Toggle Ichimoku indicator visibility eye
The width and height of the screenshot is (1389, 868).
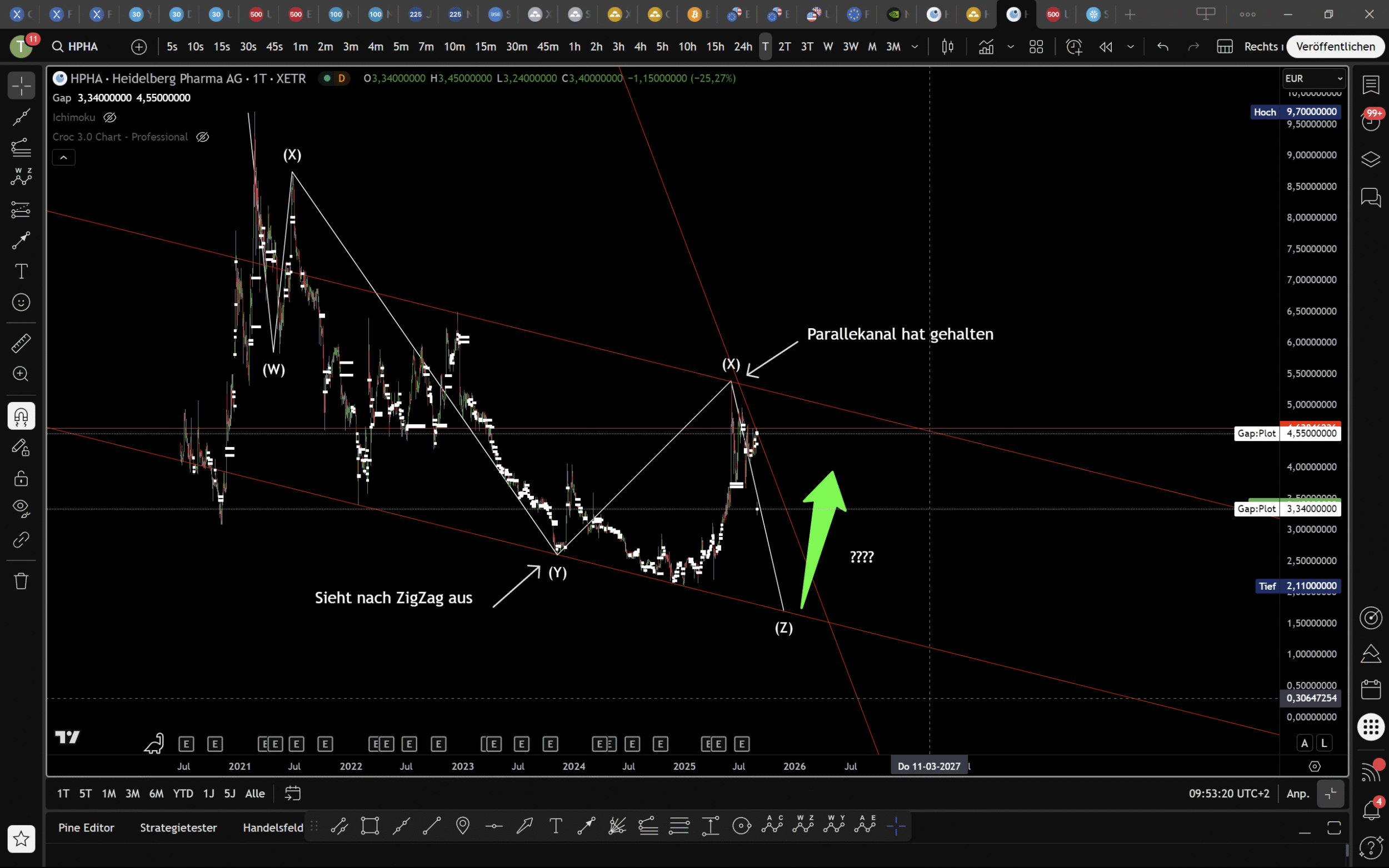point(109,117)
